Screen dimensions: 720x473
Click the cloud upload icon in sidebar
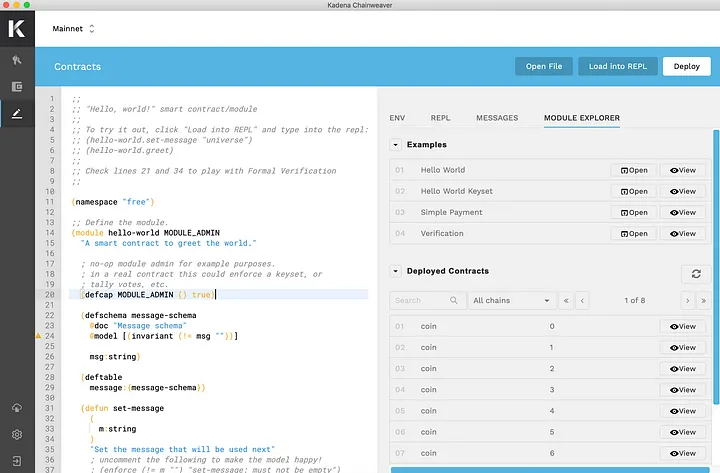click(x=17, y=407)
